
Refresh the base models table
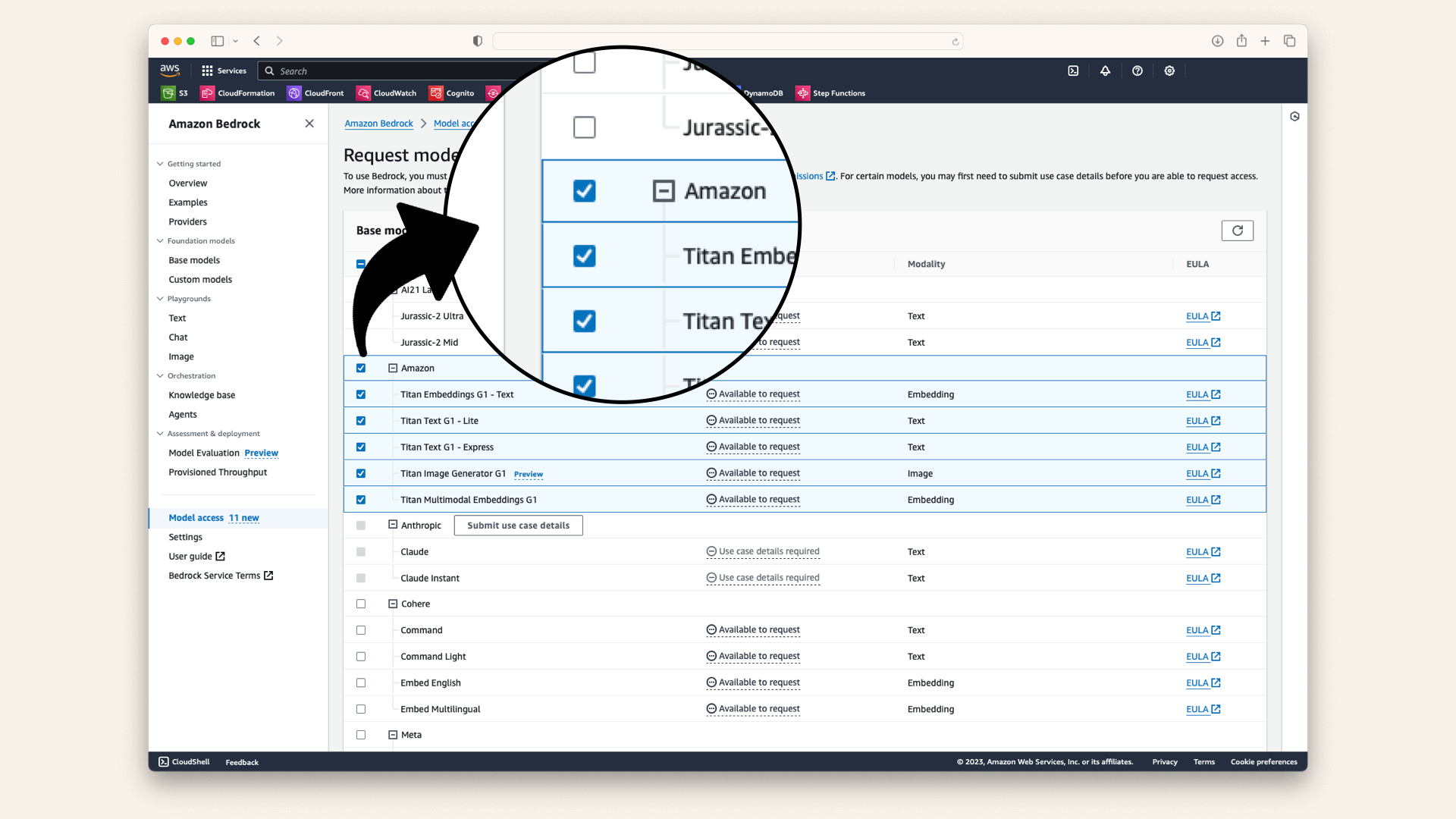coord(1238,231)
